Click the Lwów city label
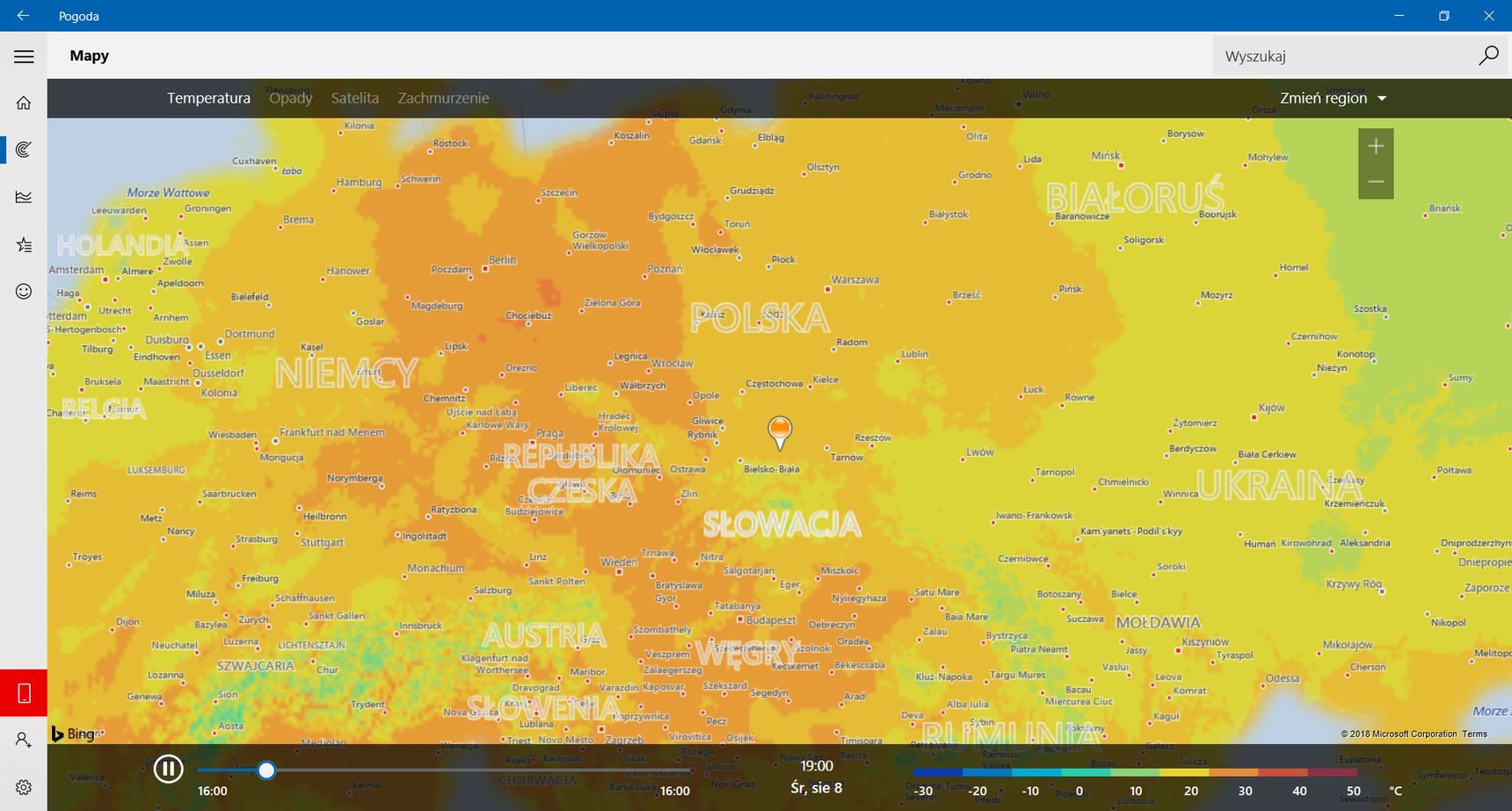The height and width of the screenshot is (811, 1512). [980, 453]
